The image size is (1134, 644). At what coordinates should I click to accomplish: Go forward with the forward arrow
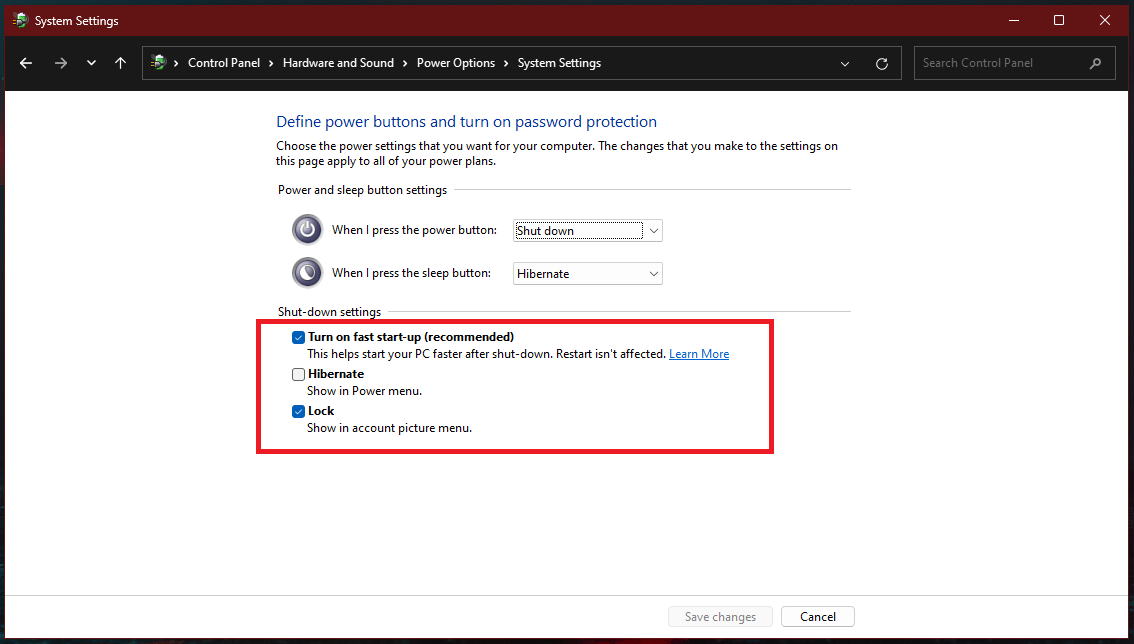point(61,63)
